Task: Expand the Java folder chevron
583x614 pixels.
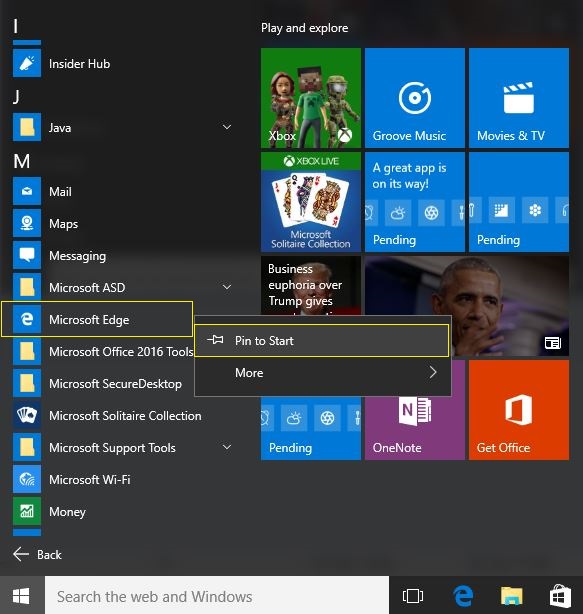Action: pos(227,127)
